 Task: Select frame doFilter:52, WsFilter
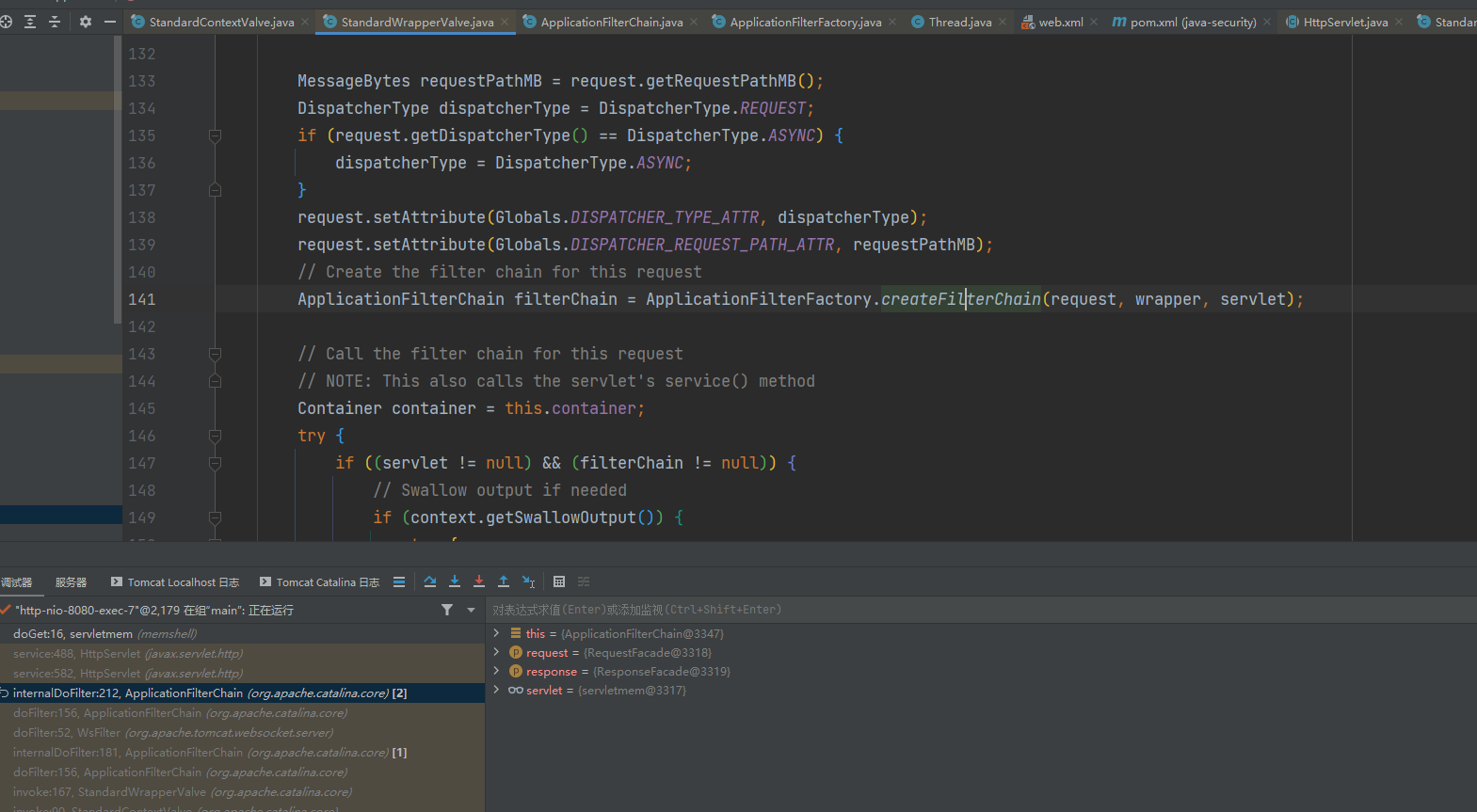pyautogui.click(x=242, y=732)
